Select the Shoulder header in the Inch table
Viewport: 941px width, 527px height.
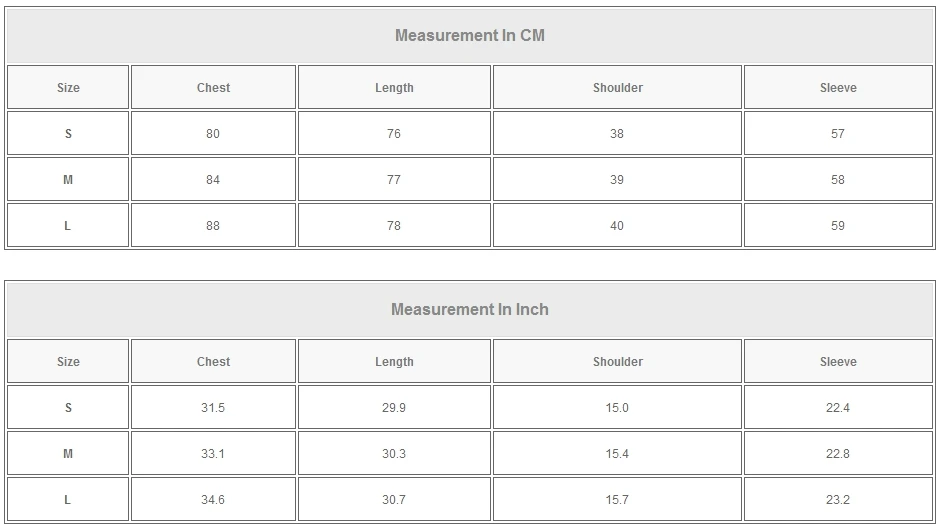(x=617, y=362)
